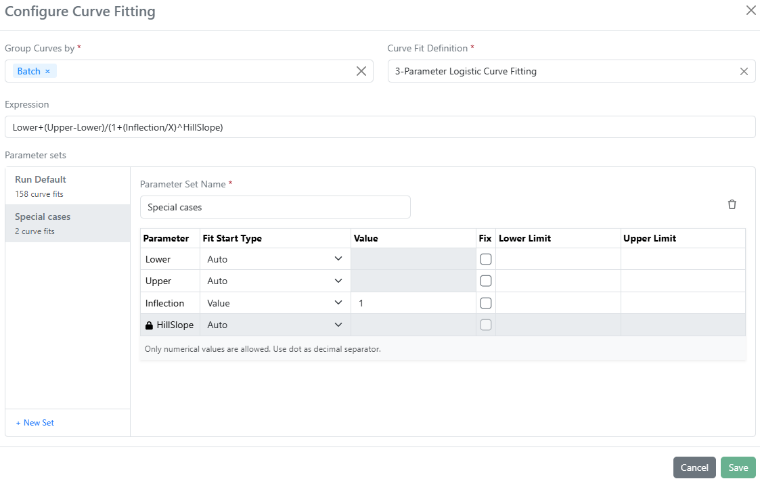Toggle Fix checkbox for Upper
The height and width of the screenshot is (481, 760).
coord(486,281)
